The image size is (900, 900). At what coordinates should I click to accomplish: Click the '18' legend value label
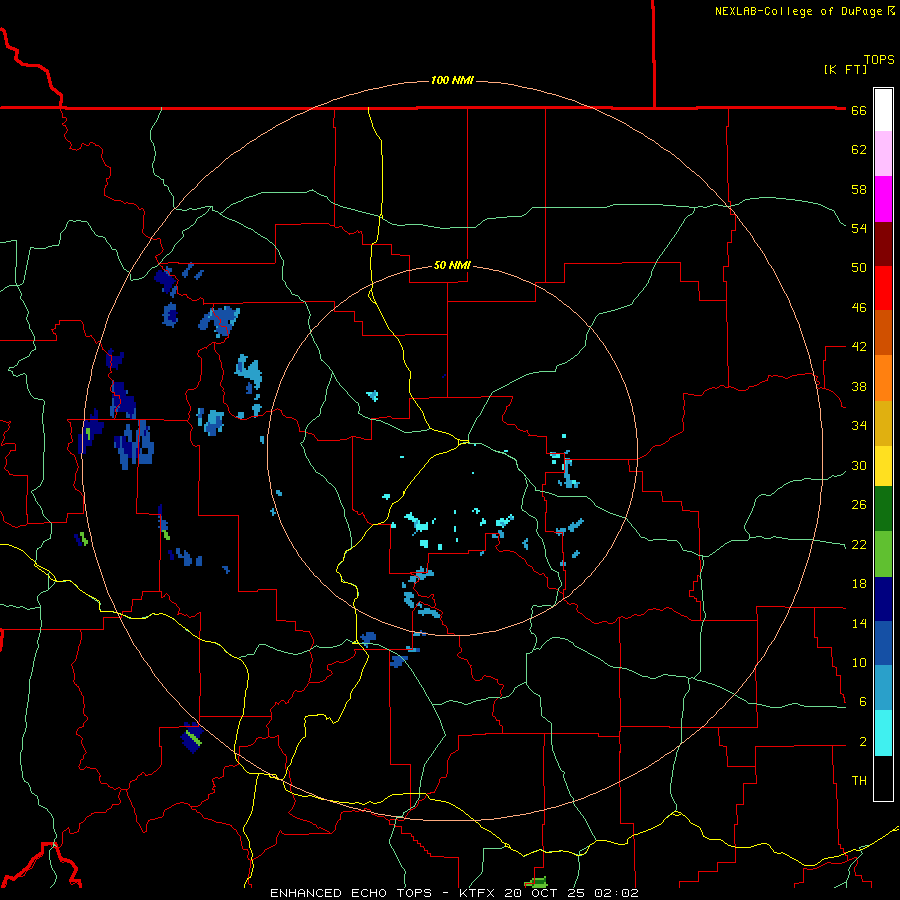click(859, 584)
